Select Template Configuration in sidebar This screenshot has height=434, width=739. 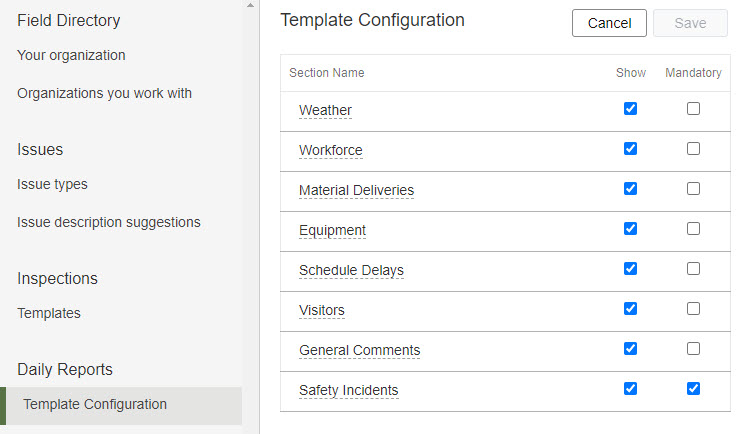tap(121, 404)
